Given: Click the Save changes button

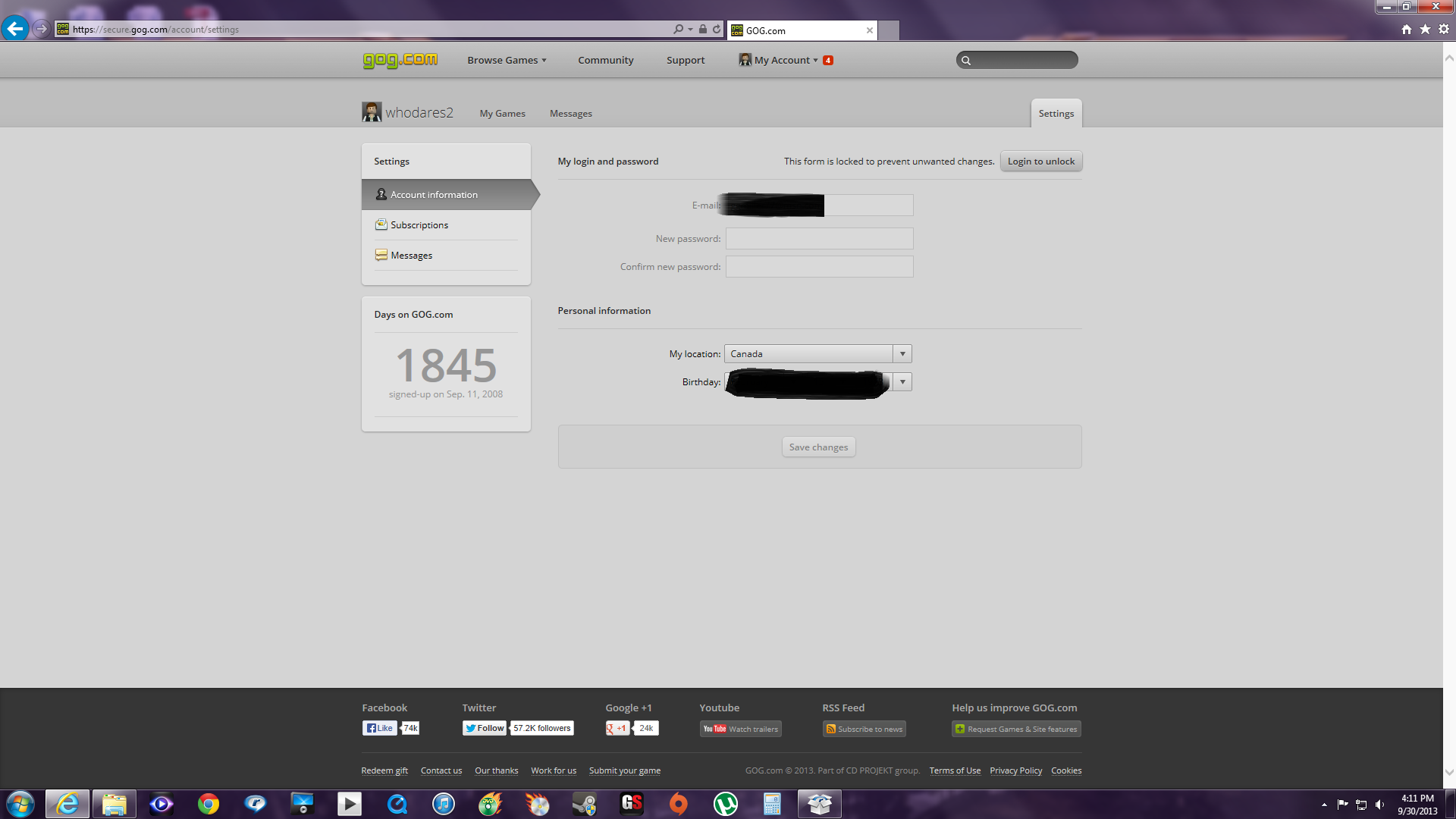Looking at the screenshot, I should pos(818,447).
